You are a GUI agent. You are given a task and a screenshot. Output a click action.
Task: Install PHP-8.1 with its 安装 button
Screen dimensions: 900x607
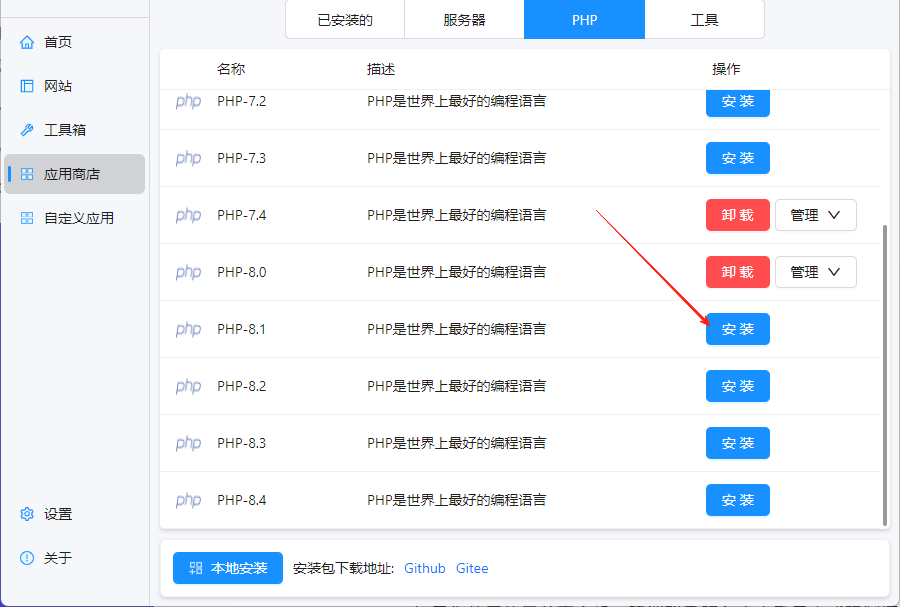pos(738,329)
